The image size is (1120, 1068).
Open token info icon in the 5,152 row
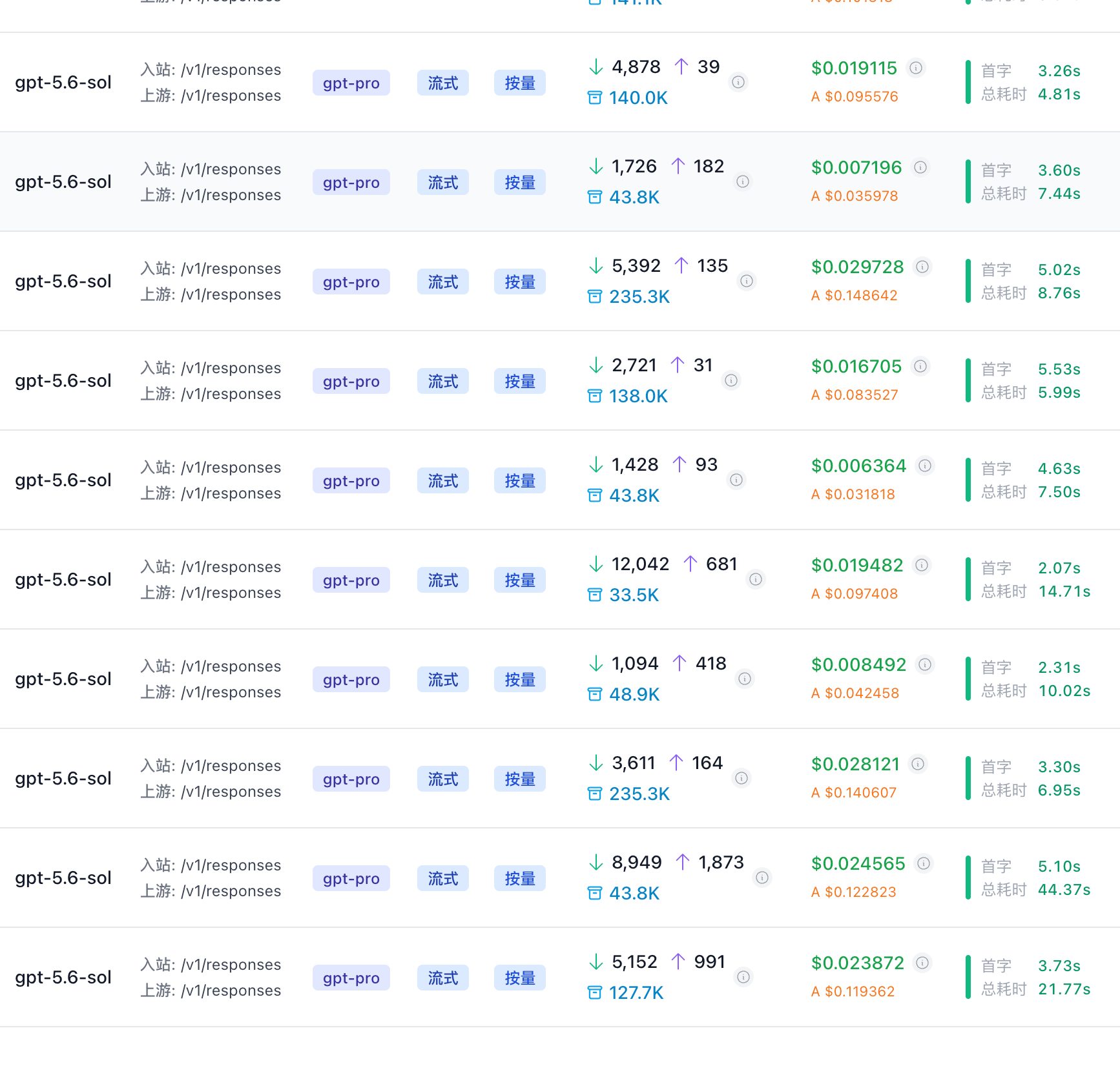pos(743,977)
